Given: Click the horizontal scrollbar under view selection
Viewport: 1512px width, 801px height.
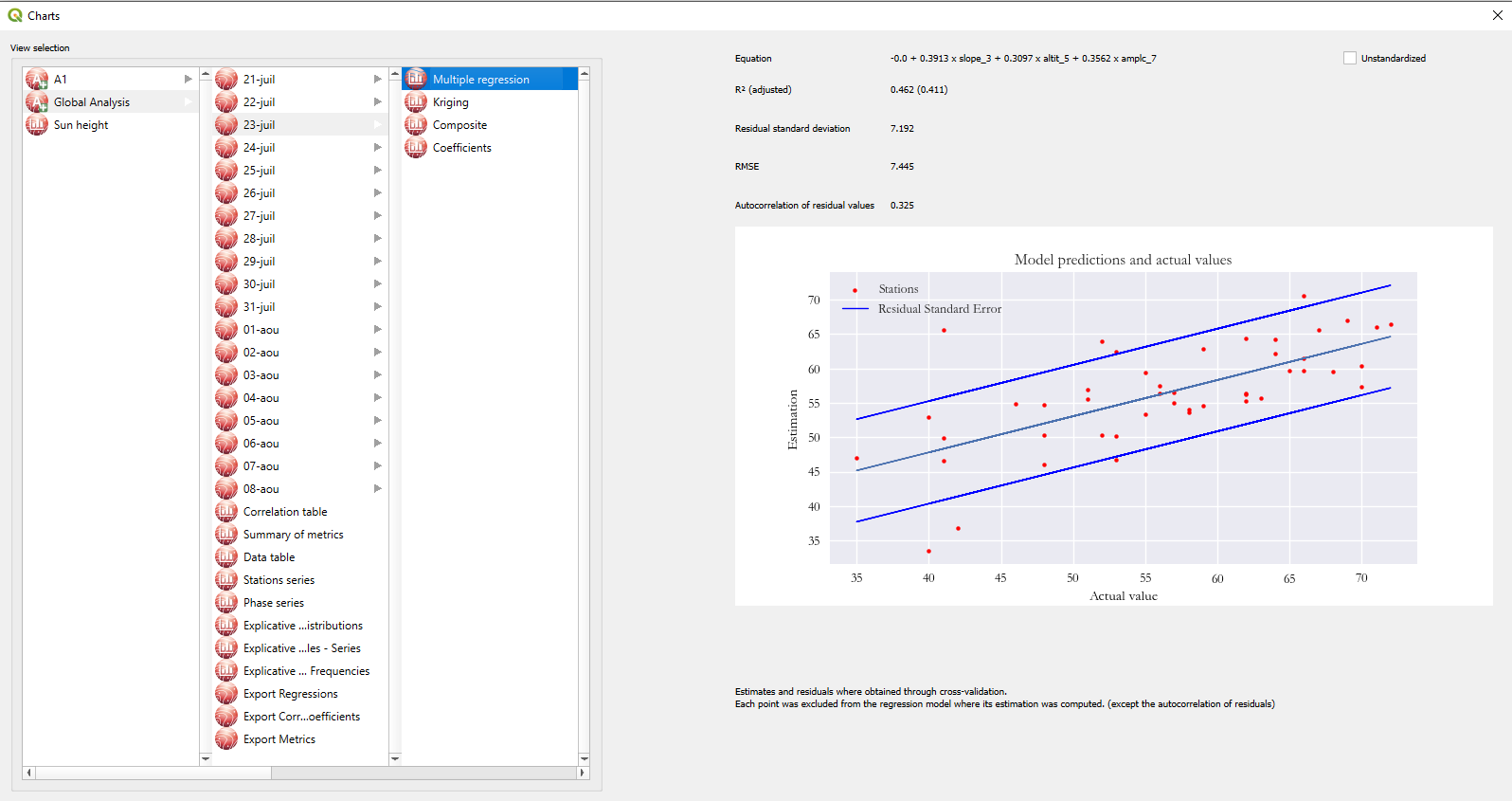Looking at the screenshot, I should click(153, 773).
